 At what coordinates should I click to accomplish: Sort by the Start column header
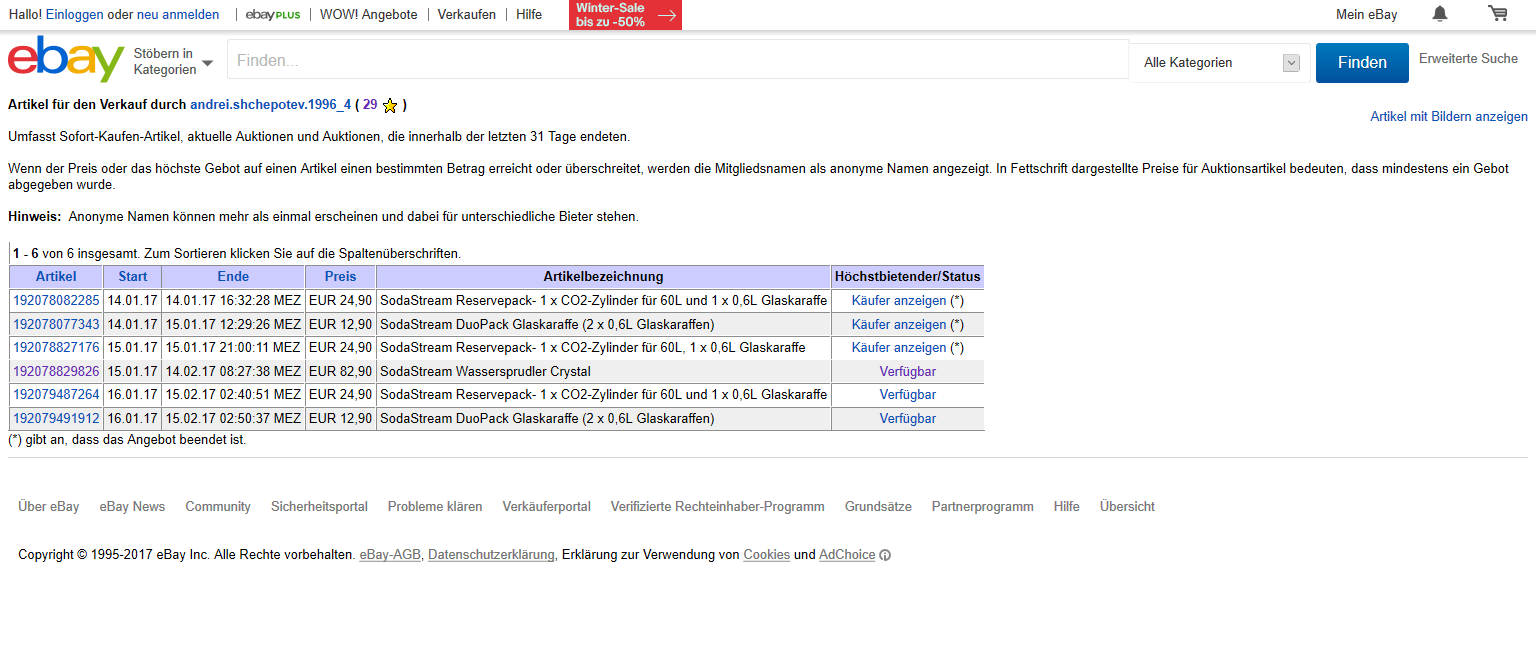click(x=133, y=277)
